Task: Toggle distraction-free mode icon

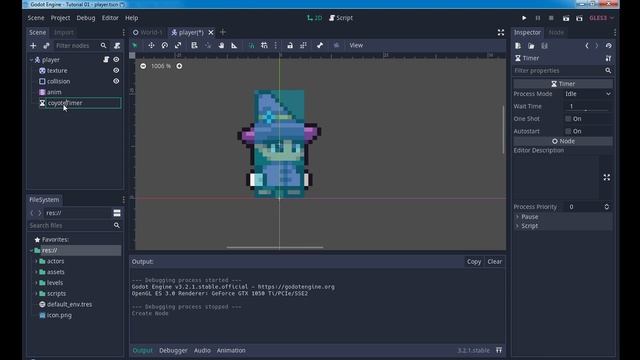Action: (x=501, y=32)
